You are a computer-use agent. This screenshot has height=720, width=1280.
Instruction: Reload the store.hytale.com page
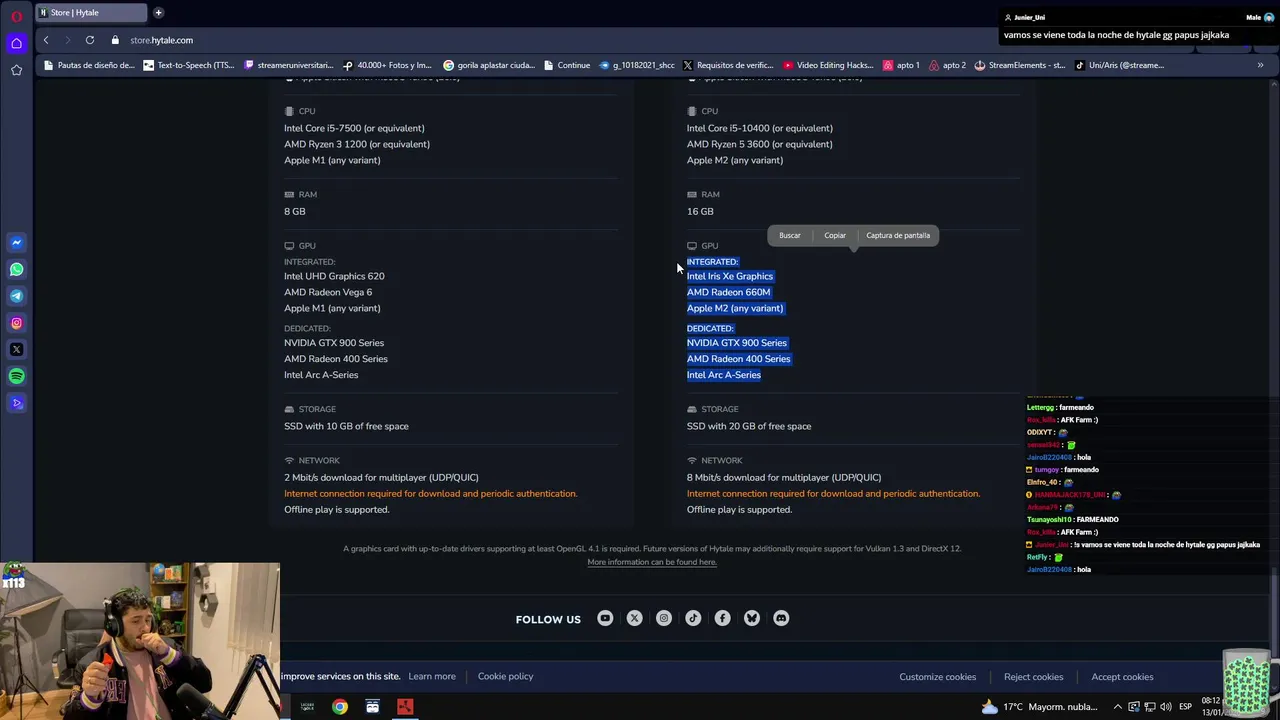click(x=90, y=40)
